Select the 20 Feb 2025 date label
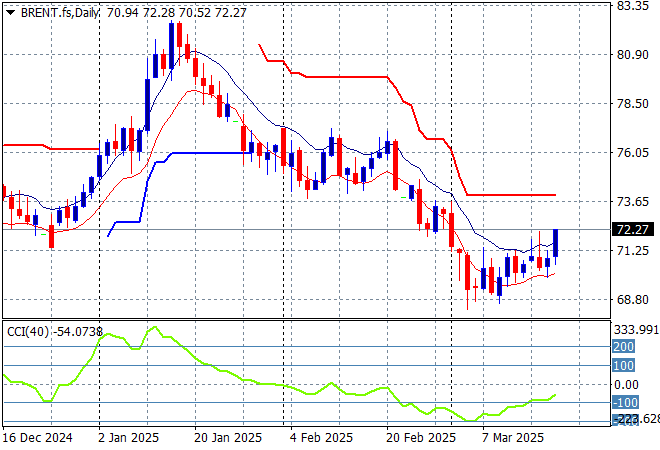The image size is (660, 450). click(413, 438)
